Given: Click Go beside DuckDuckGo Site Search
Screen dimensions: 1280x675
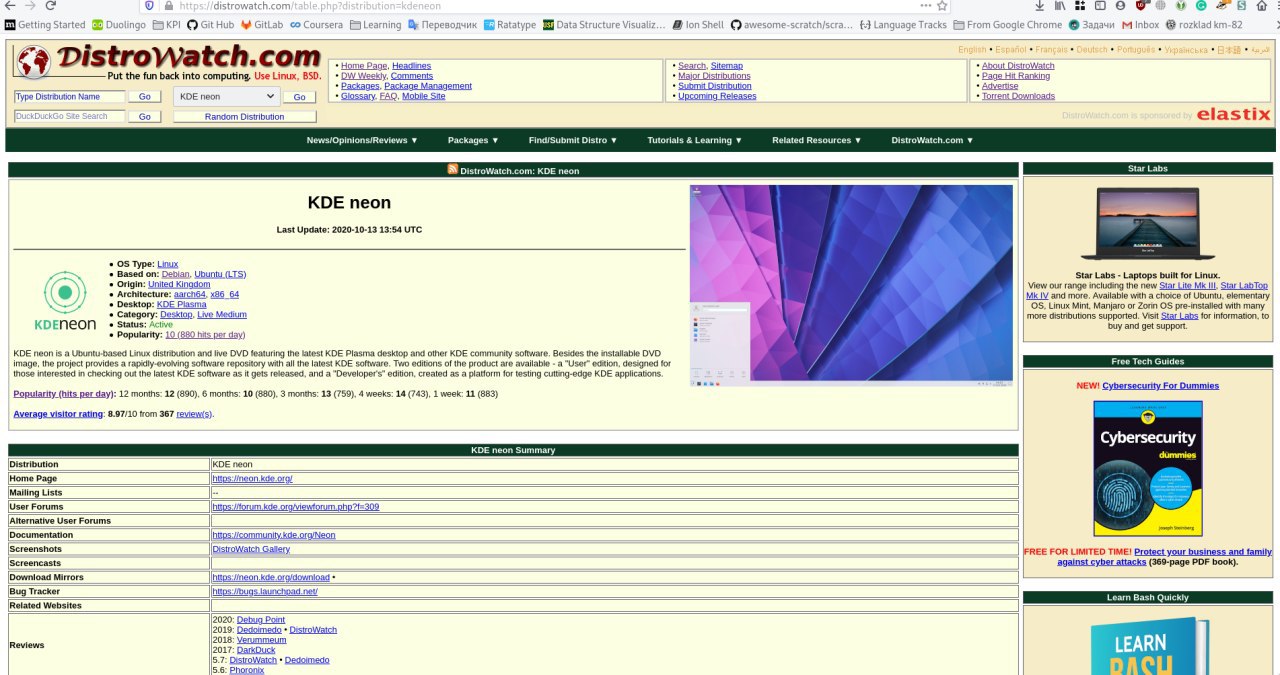Looking at the screenshot, I should [x=145, y=117].
